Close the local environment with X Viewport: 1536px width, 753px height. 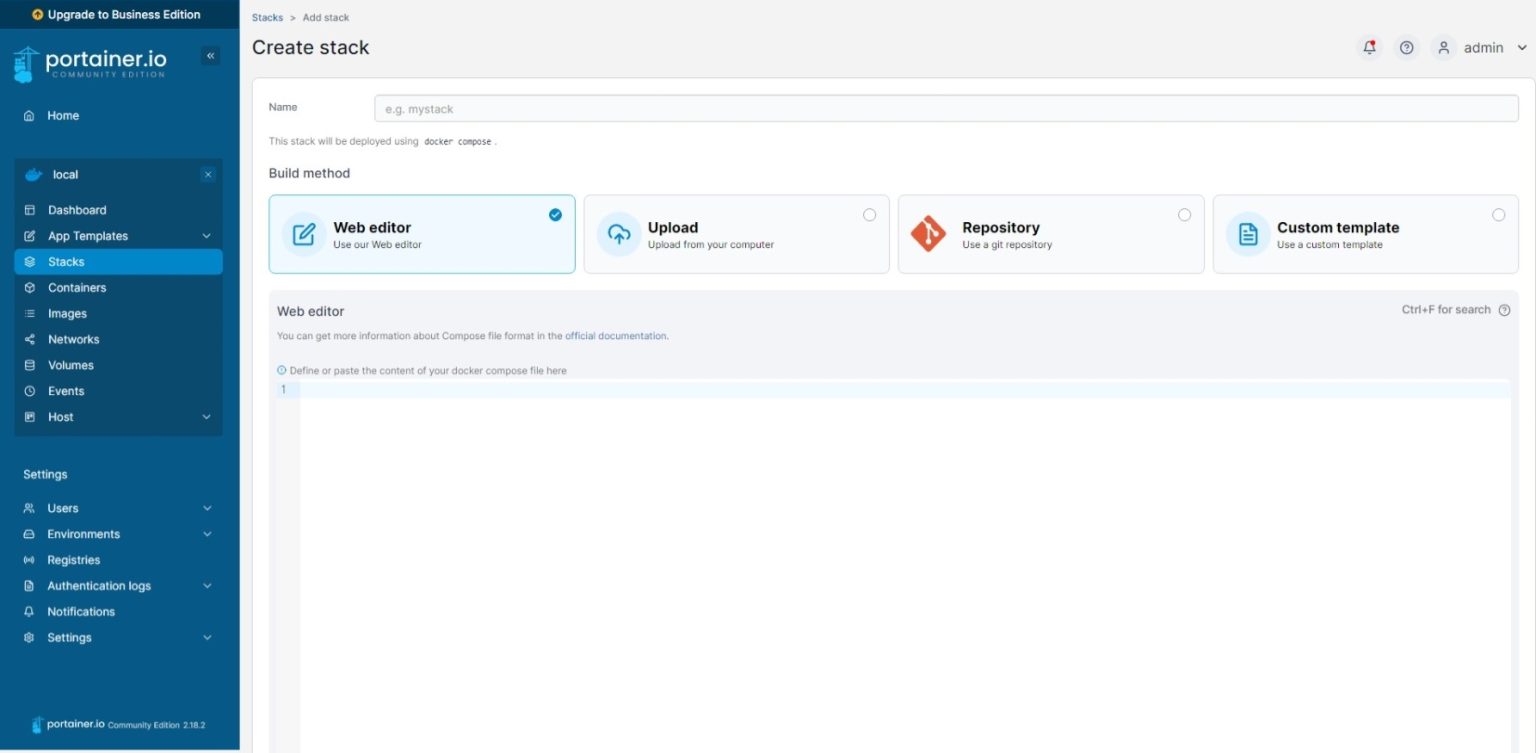coord(208,175)
